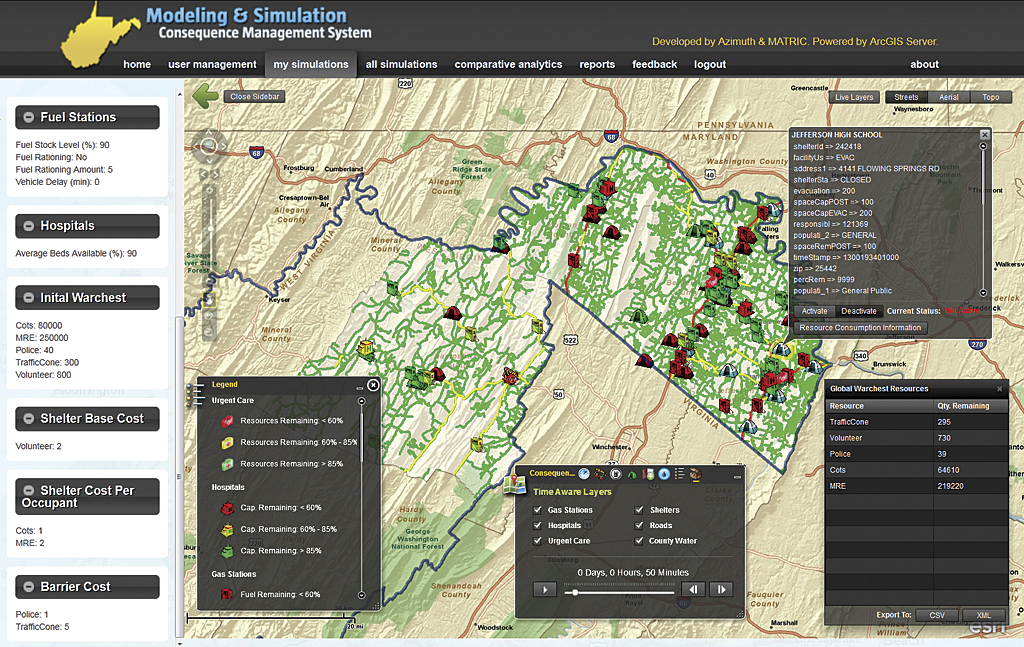Viewport: 1024px width, 647px height.
Task: Click the compass gauge icon in Consequence toolbar
Action: point(584,473)
